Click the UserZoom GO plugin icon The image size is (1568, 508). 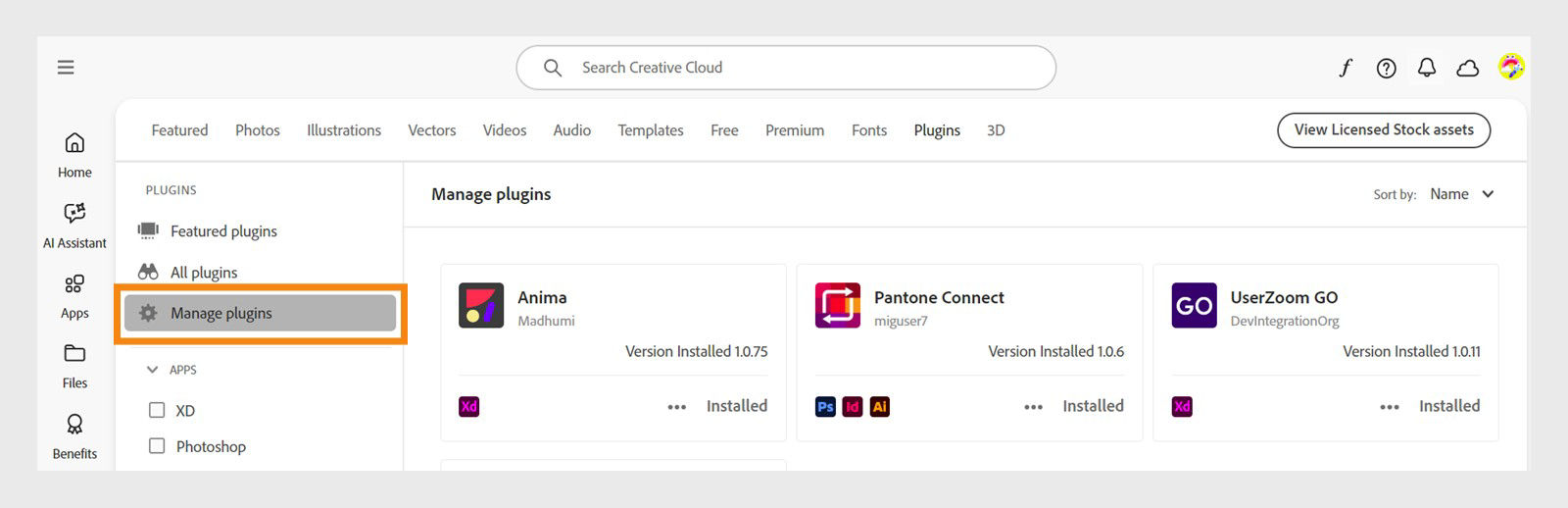click(1194, 306)
